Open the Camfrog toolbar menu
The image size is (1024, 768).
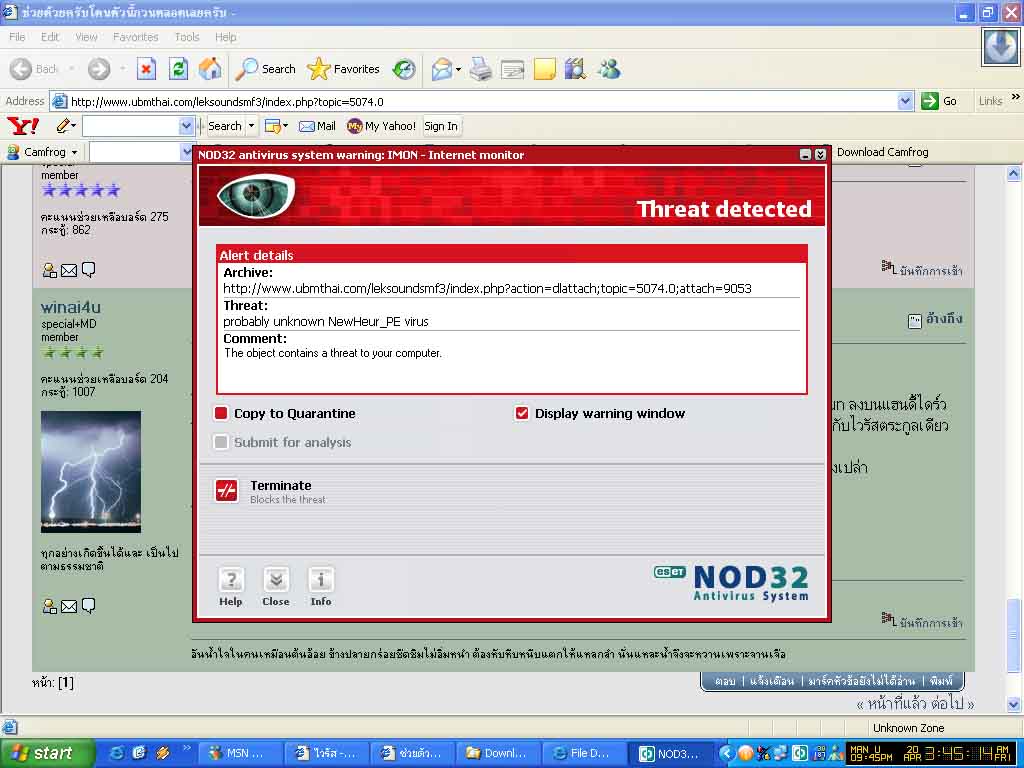(x=42, y=152)
